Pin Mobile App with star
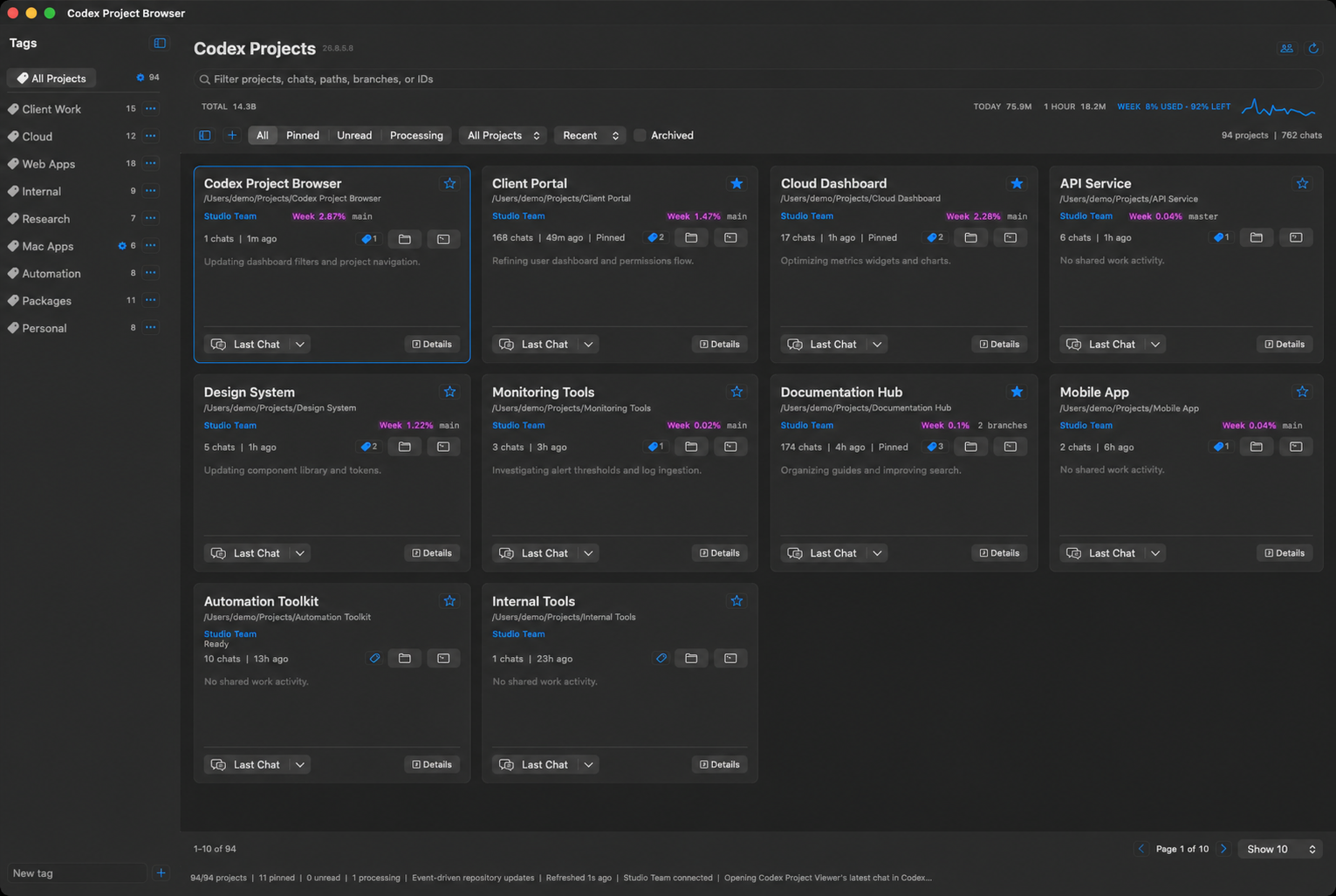This screenshot has height=896, width=1336. tap(1302, 392)
